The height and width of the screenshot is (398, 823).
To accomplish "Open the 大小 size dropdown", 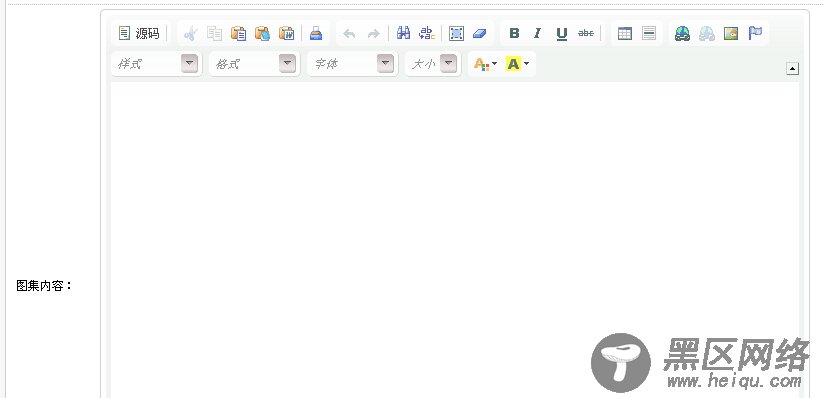I will [433, 64].
